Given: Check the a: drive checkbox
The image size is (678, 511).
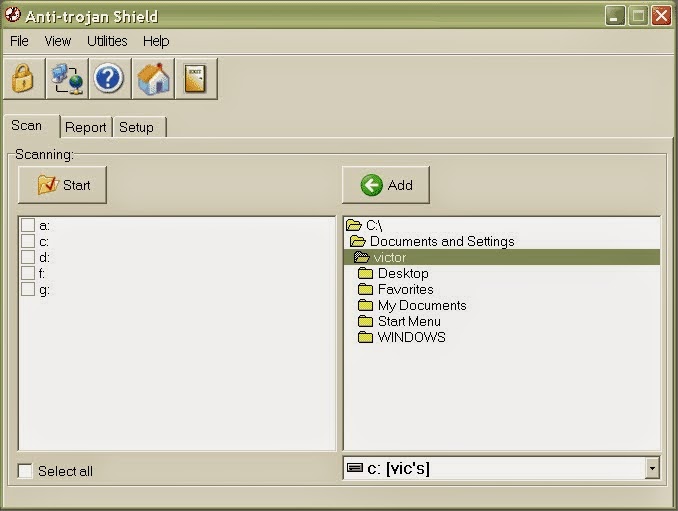Looking at the screenshot, I should (28, 225).
